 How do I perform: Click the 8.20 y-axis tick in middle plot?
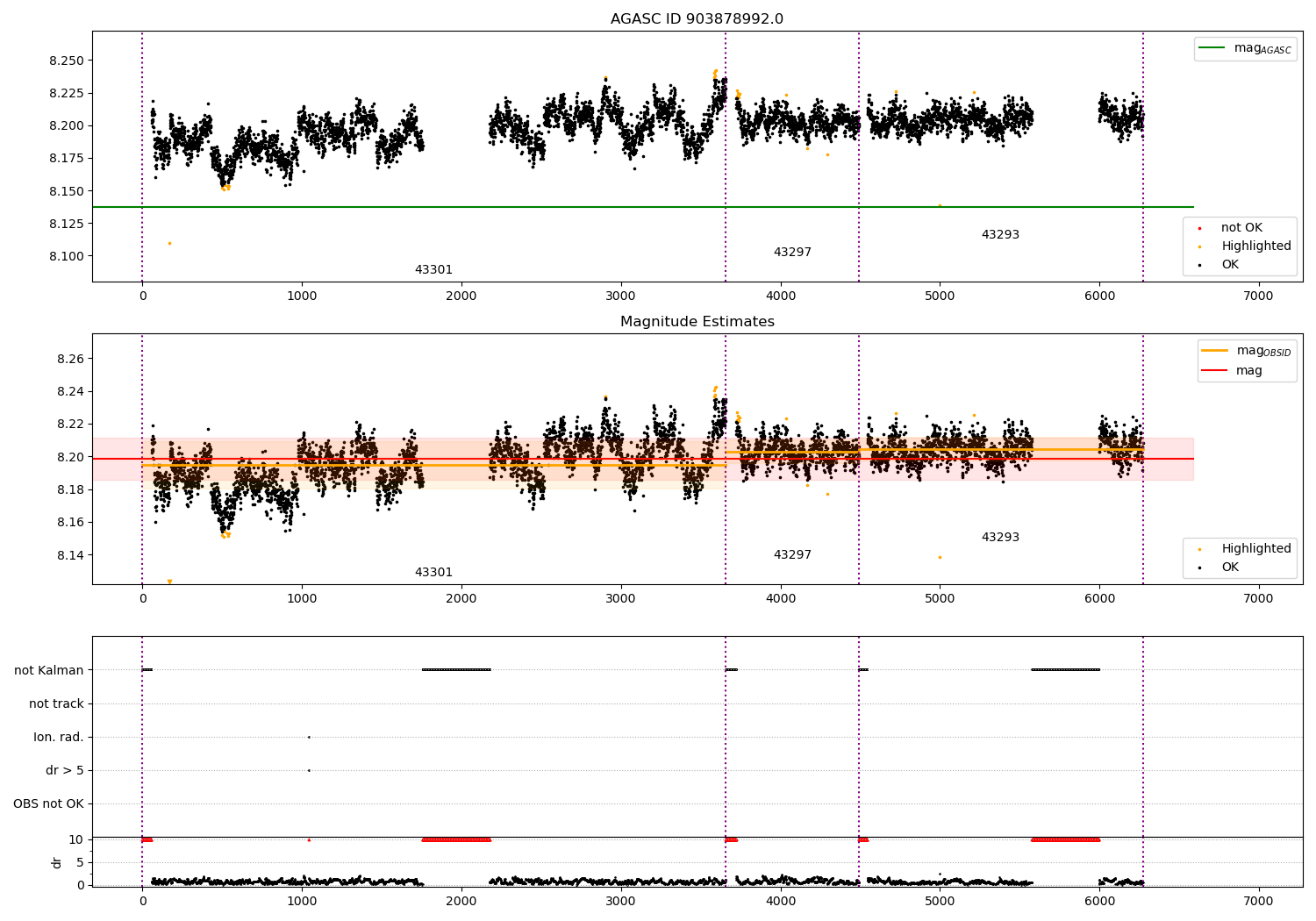point(70,458)
